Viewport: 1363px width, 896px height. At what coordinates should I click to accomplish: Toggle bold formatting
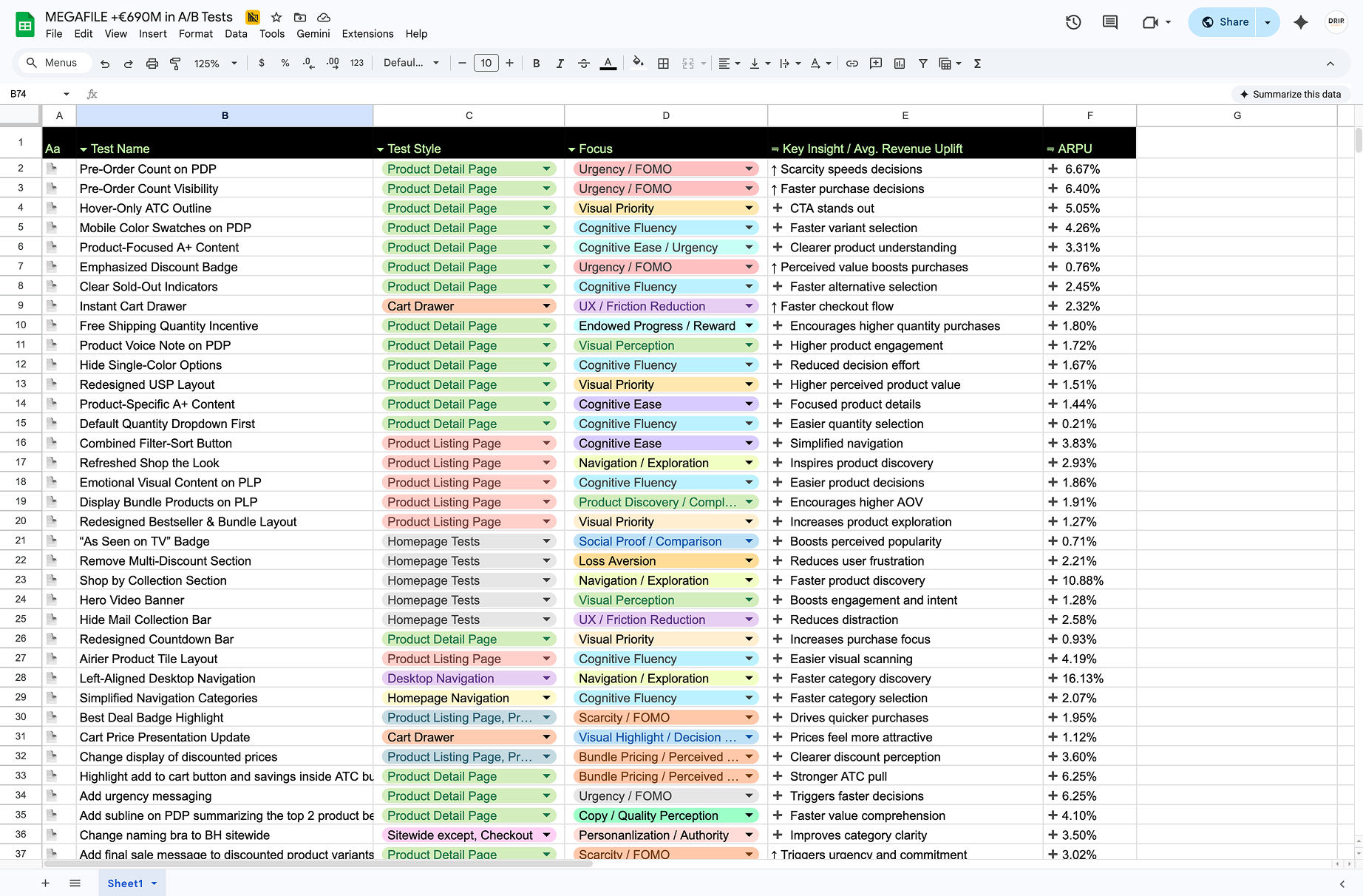tap(536, 64)
